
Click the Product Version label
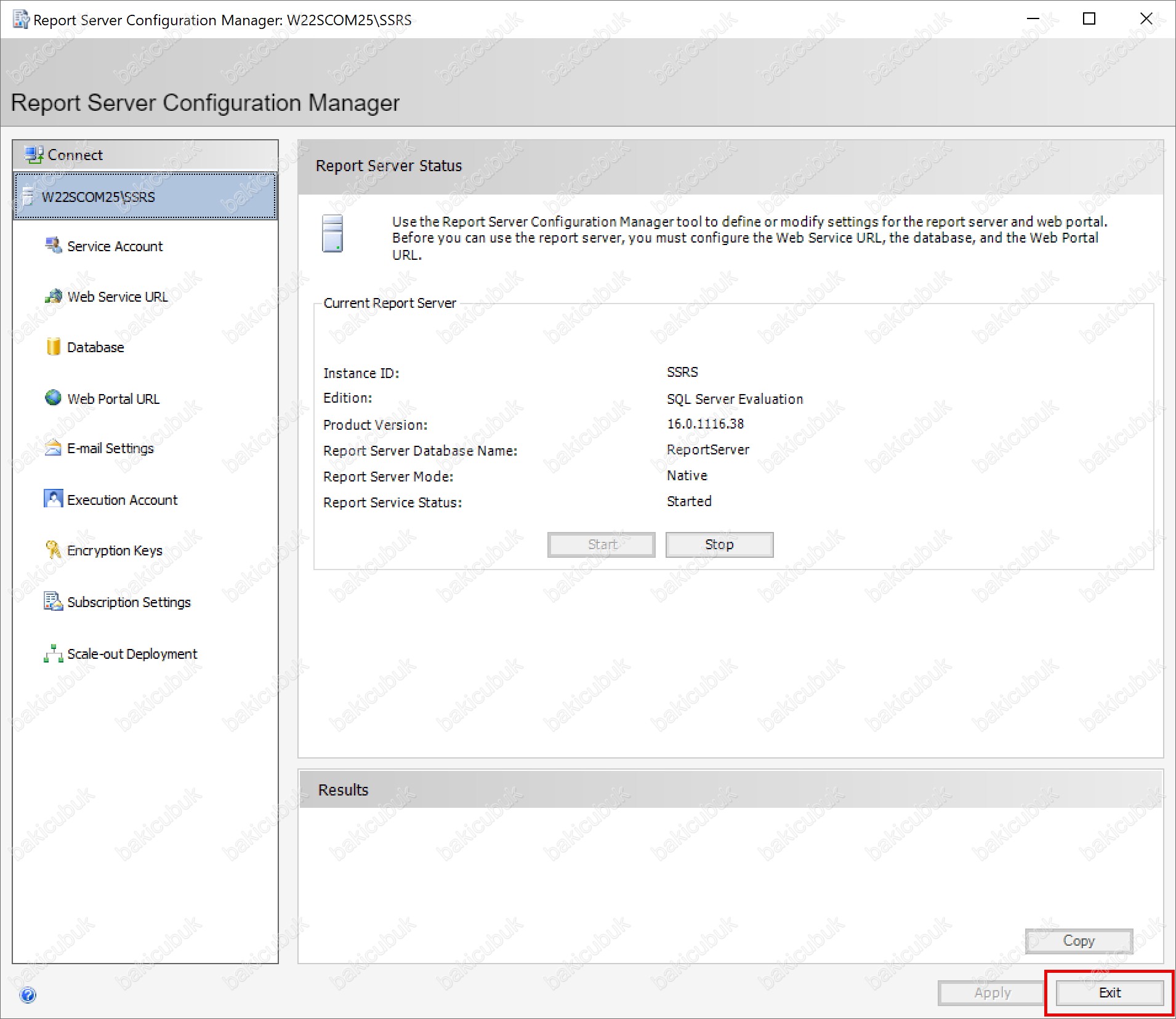pyautogui.click(x=375, y=425)
